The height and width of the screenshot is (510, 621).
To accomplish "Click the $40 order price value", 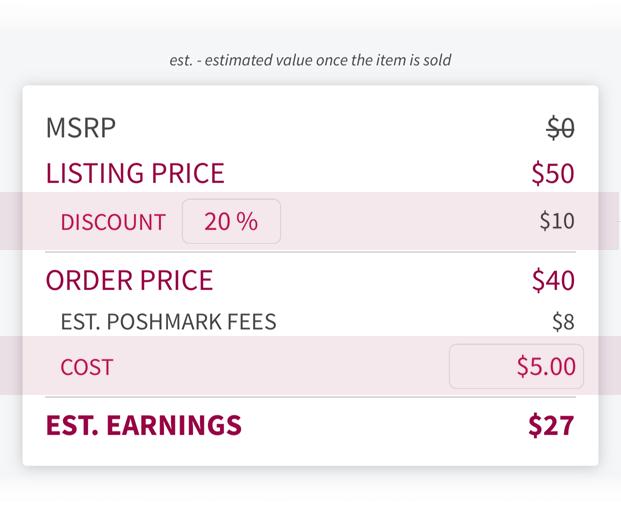I will [553, 280].
